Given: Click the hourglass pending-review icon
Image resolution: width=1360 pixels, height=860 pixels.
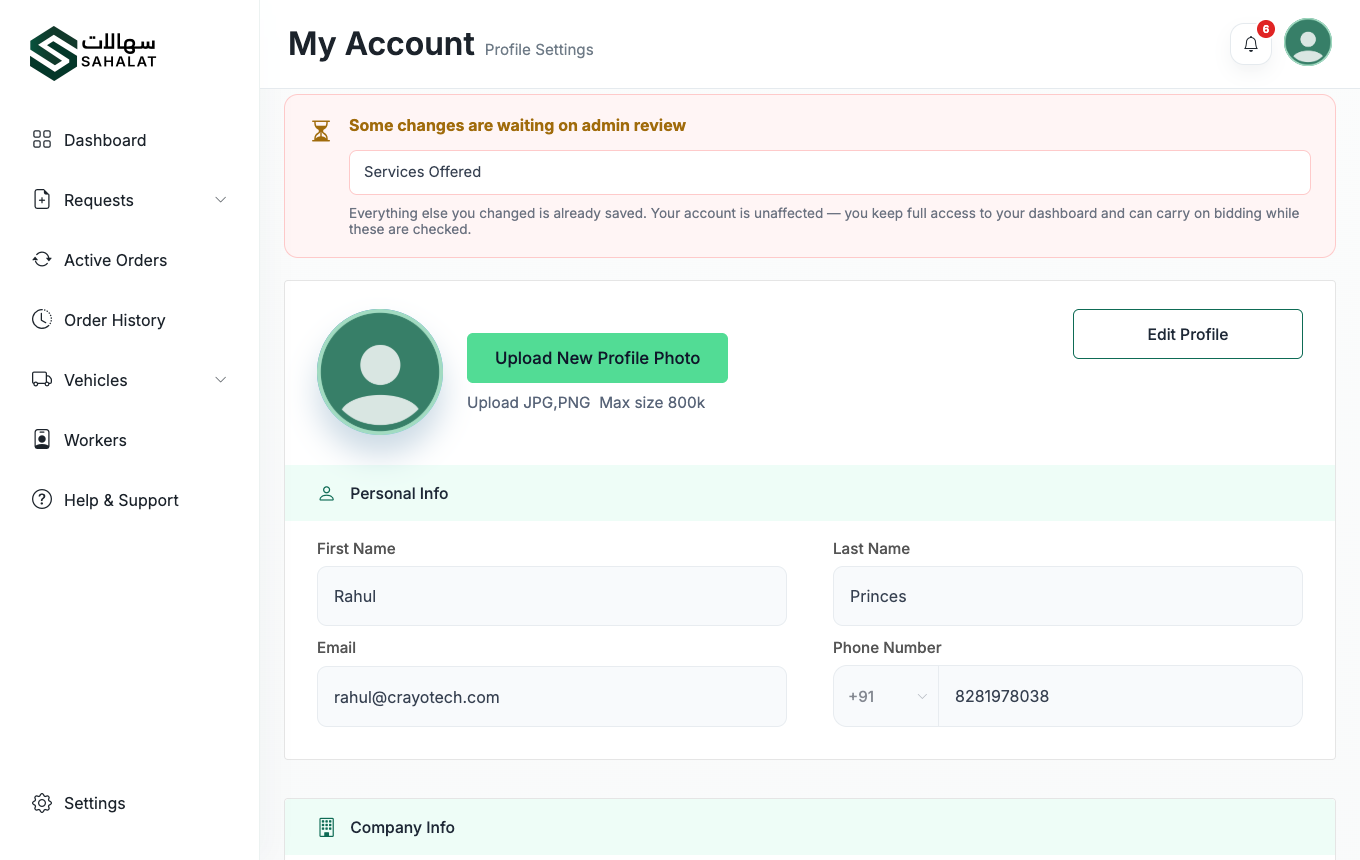Looking at the screenshot, I should click(x=321, y=131).
